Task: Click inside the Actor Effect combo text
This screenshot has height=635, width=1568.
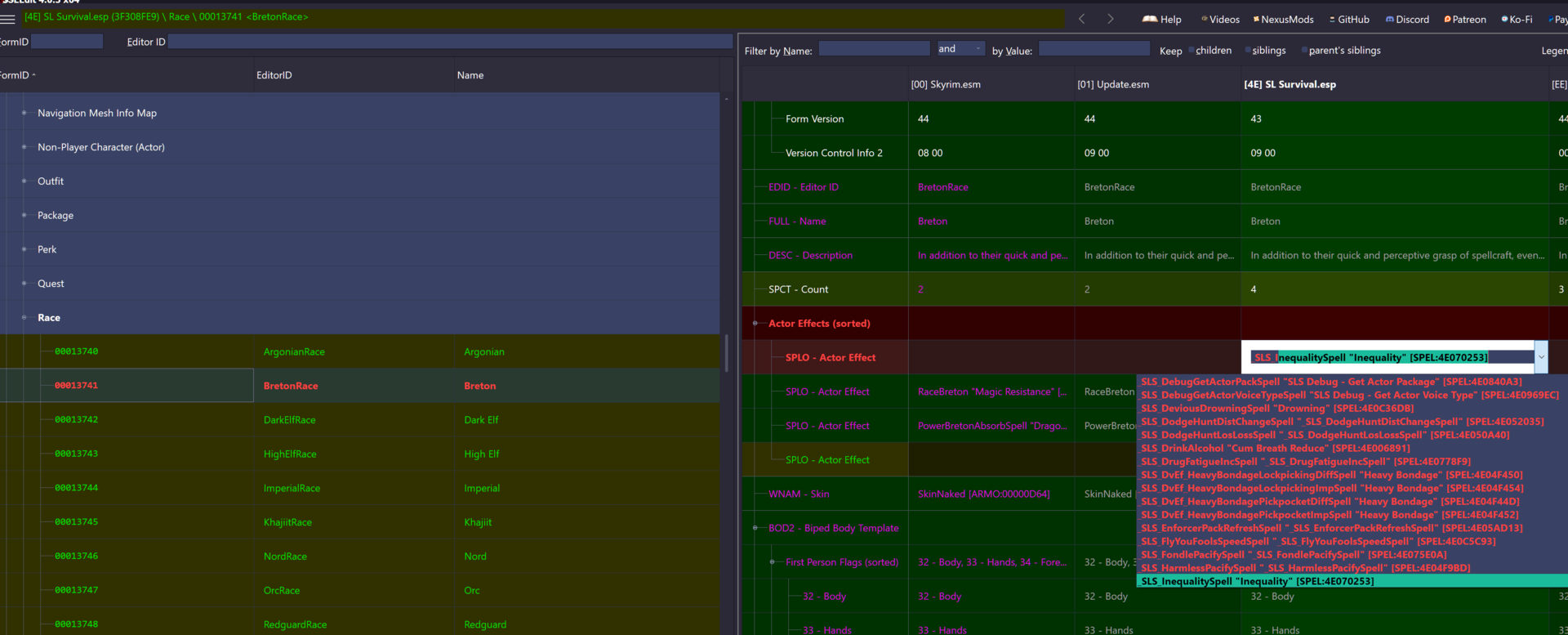Action: coord(1392,357)
